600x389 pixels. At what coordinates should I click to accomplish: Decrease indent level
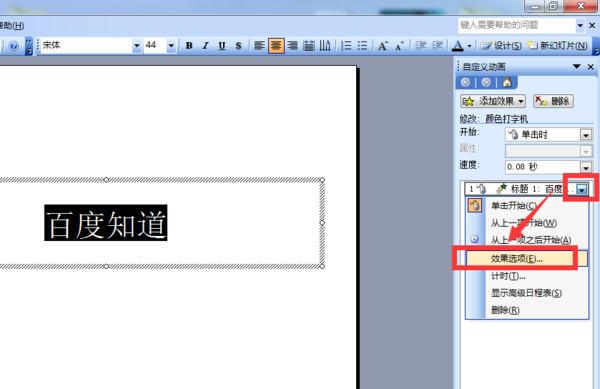point(421,46)
